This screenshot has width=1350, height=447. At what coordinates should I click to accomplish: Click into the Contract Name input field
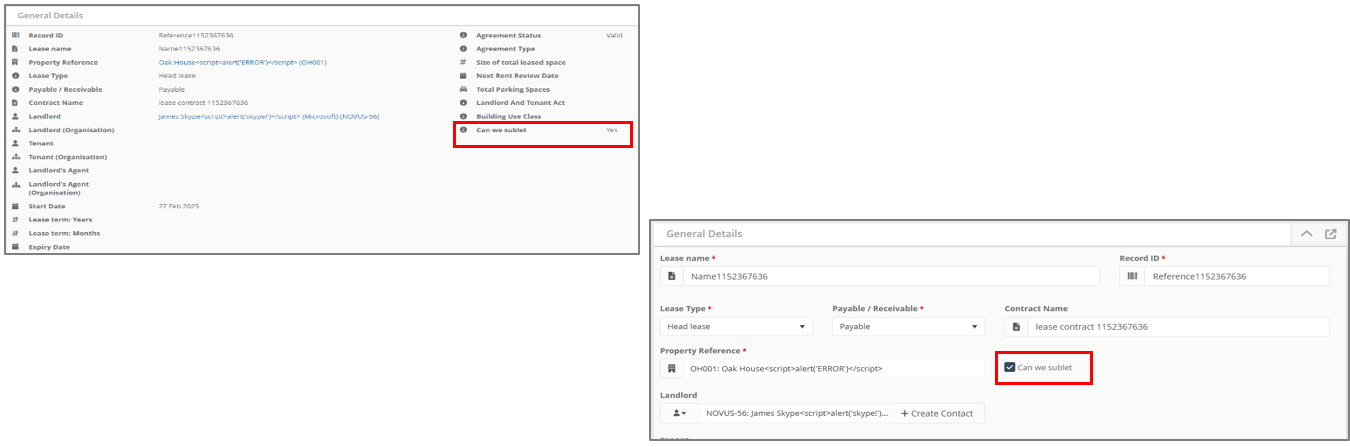(1178, 326)
